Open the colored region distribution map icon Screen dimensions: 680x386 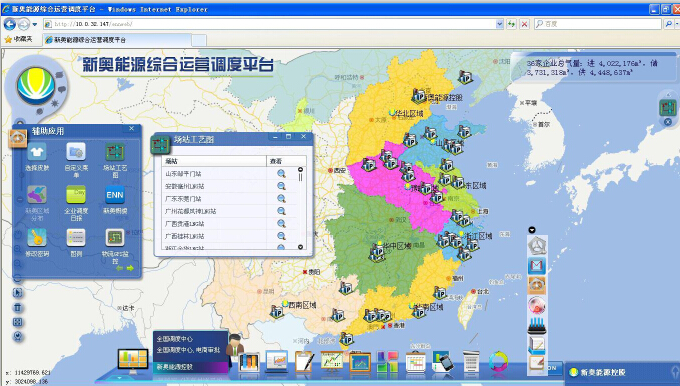[x=37, y=195]
